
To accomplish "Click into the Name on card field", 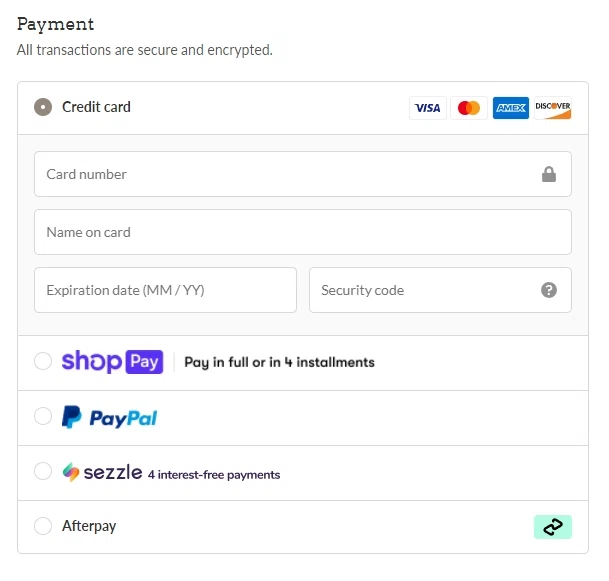I will [x=303, y=232].
